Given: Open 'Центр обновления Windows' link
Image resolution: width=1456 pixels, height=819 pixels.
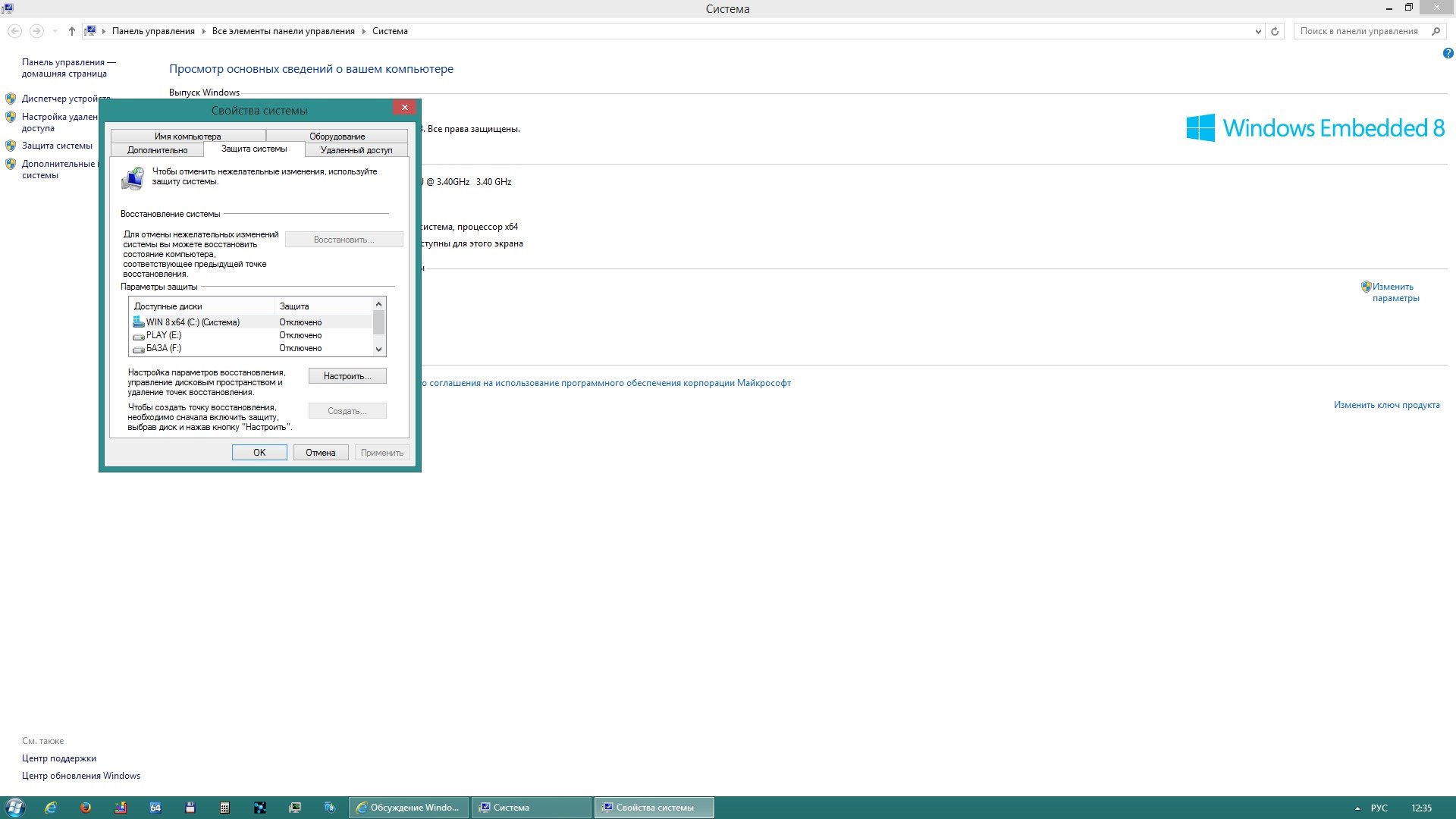Looking at the screenshot, I should coord(81,776).
